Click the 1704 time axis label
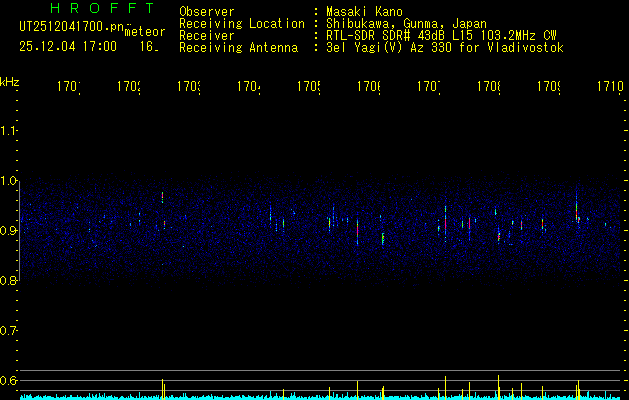Screen dimensions: 629x400 [x=249, y=86]
